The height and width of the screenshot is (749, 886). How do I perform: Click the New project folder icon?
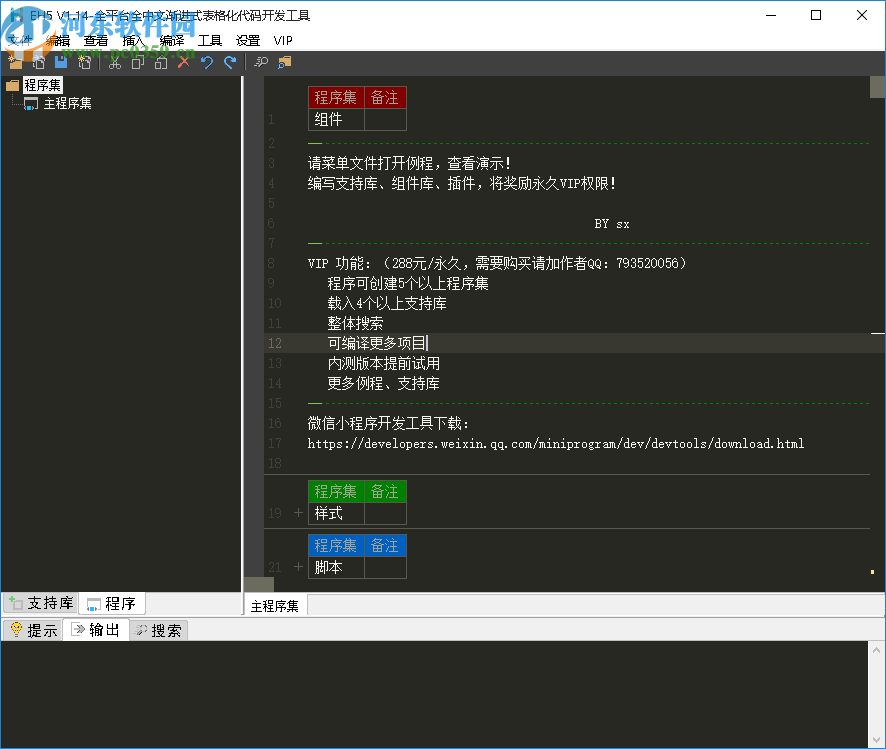(x=14, y=62)
